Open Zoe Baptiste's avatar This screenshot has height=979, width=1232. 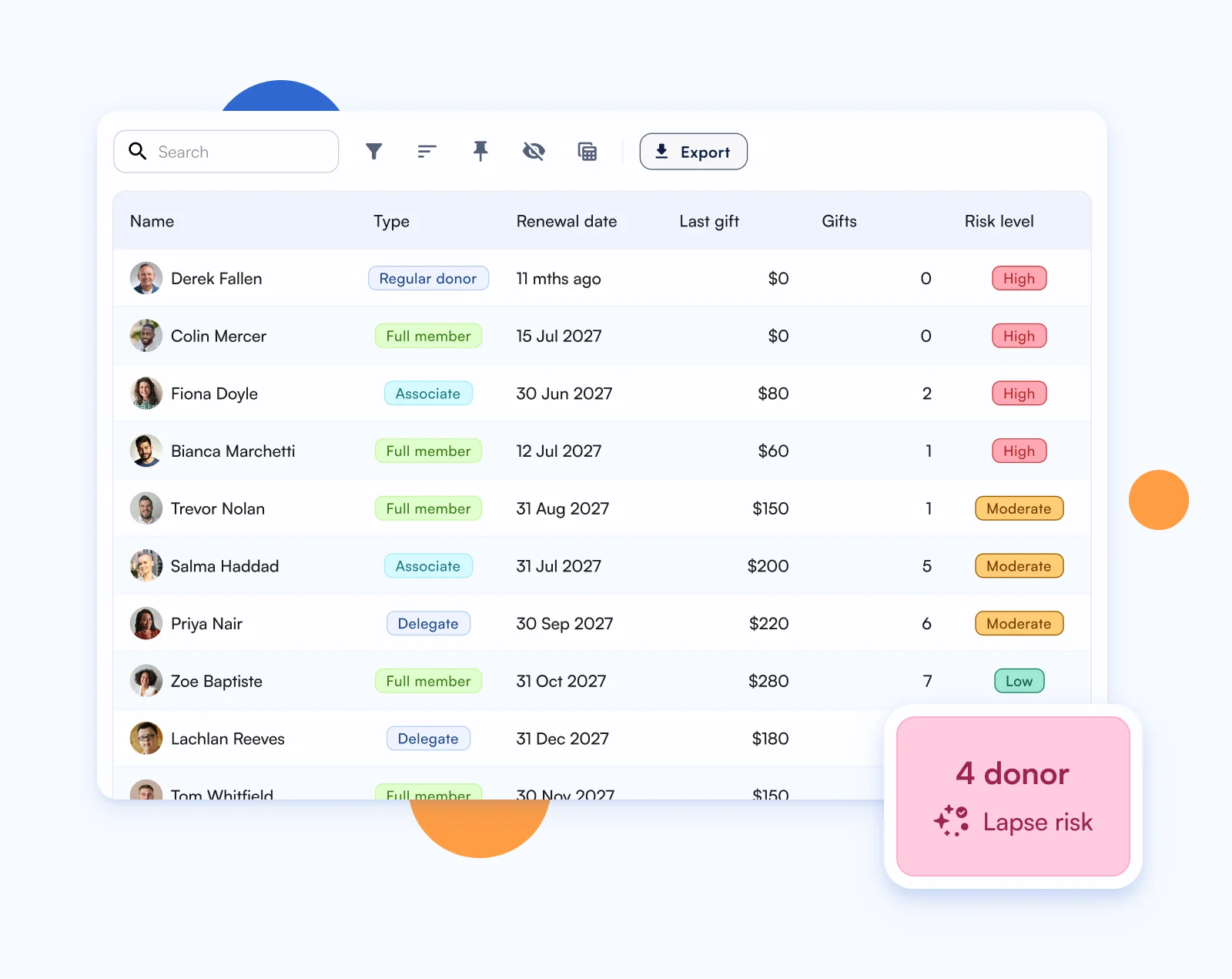click(146, 681)
